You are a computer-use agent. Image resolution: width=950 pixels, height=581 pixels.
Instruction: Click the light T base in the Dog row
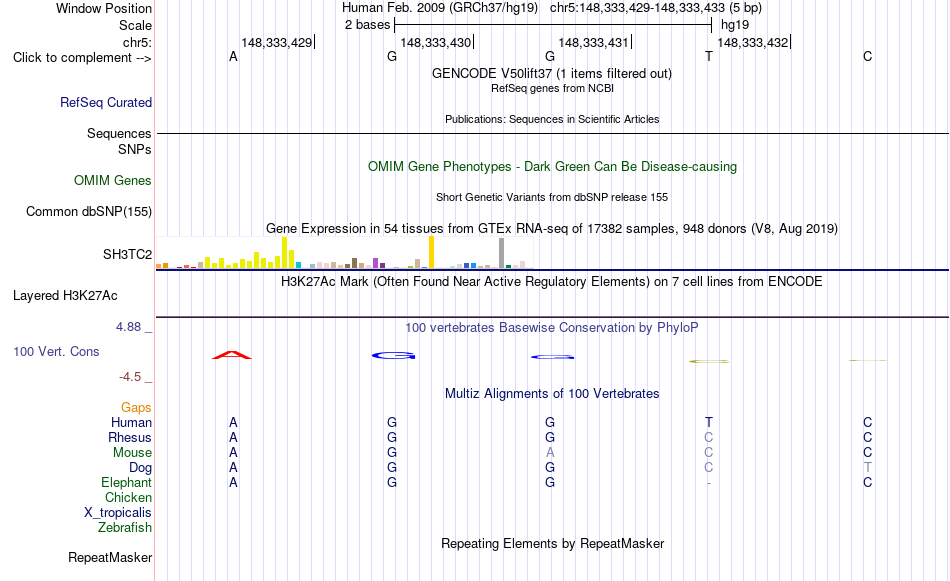[868, 467]
